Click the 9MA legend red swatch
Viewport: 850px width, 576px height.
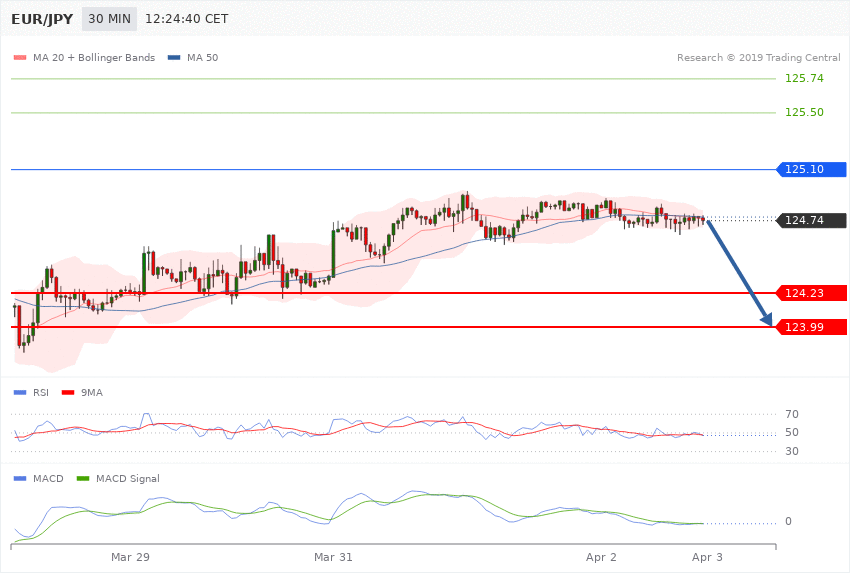tap(68, 392)
